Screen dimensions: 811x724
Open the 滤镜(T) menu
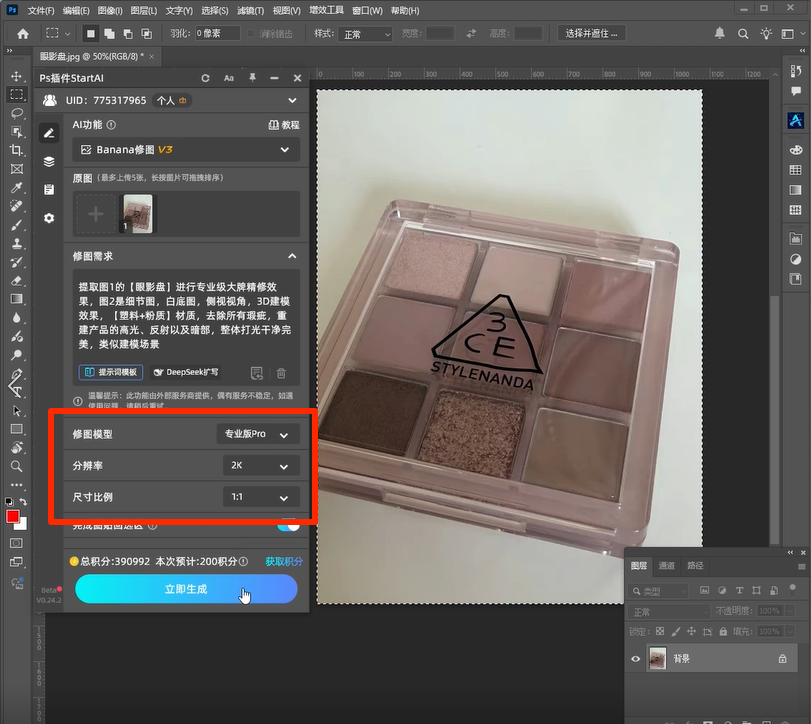point(250,10)
